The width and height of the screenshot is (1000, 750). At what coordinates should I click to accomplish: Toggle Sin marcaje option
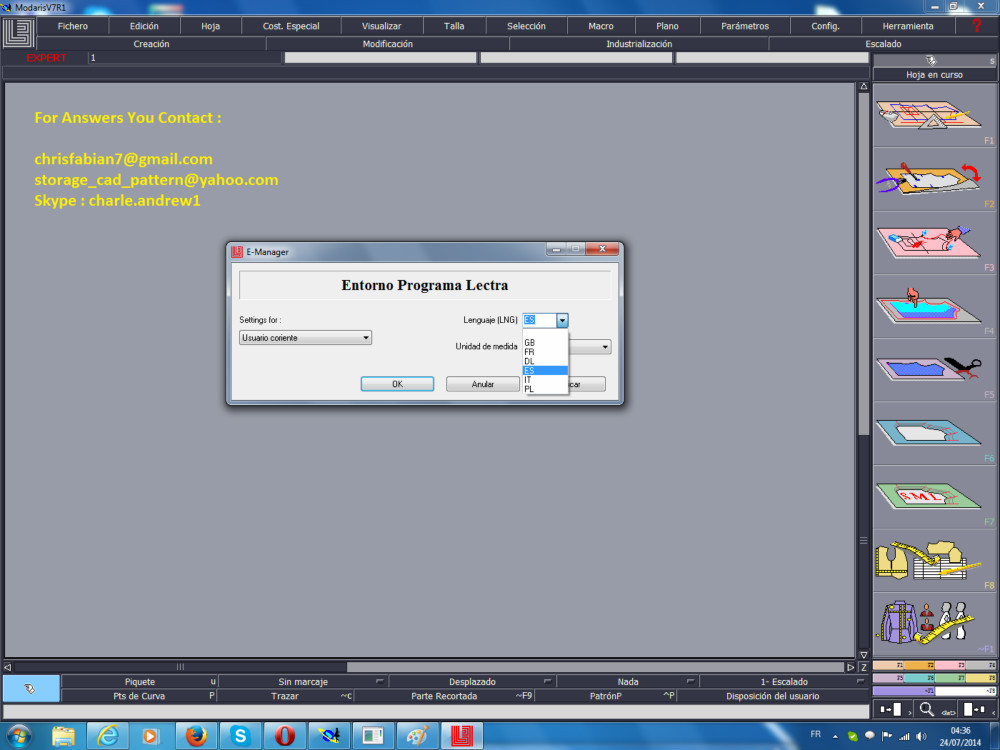pos(303,682)
